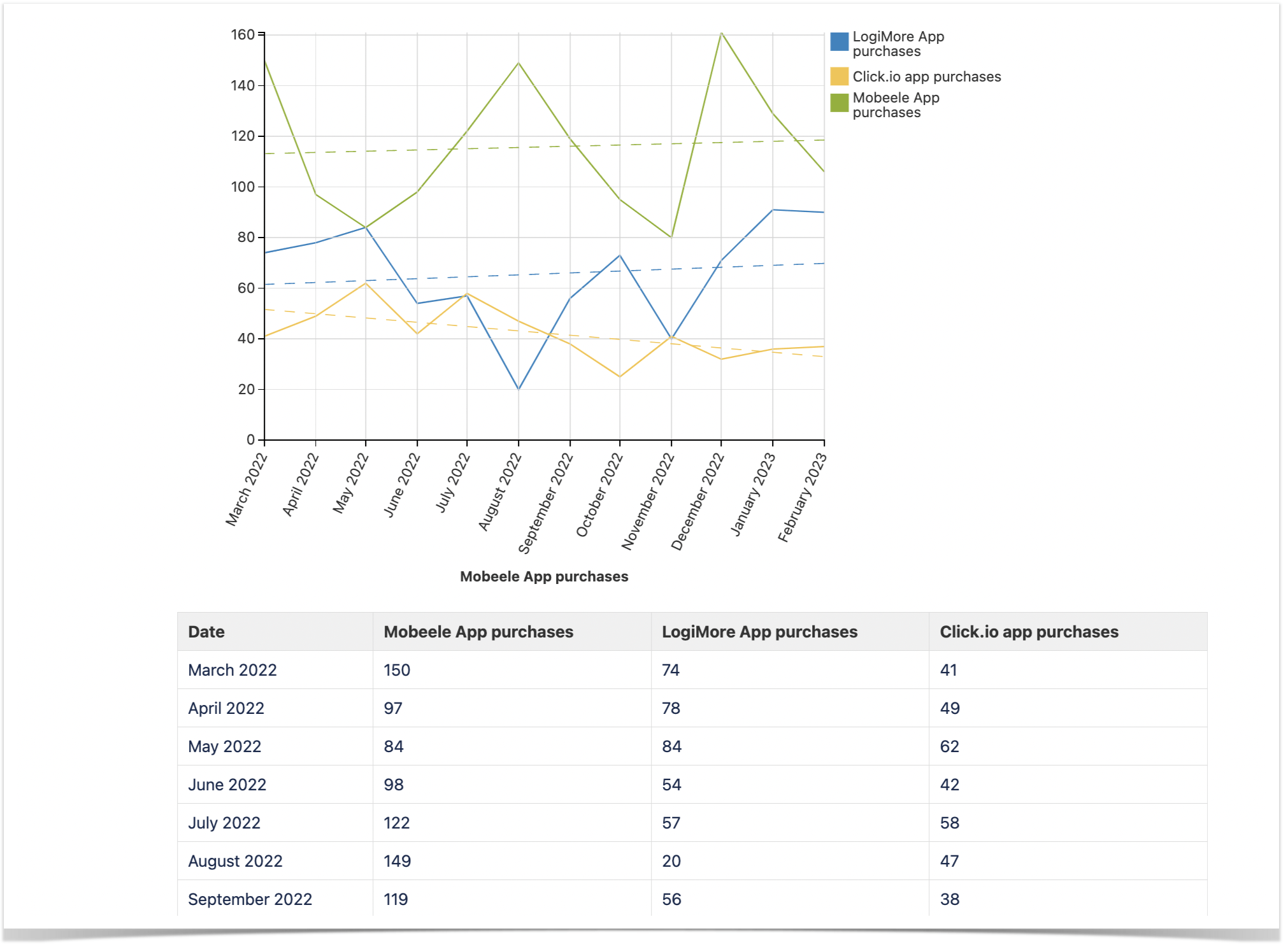Click the yellow line low point at October 2022
The width and height of the screenshot is (1288, 947).
pos(620,376)
